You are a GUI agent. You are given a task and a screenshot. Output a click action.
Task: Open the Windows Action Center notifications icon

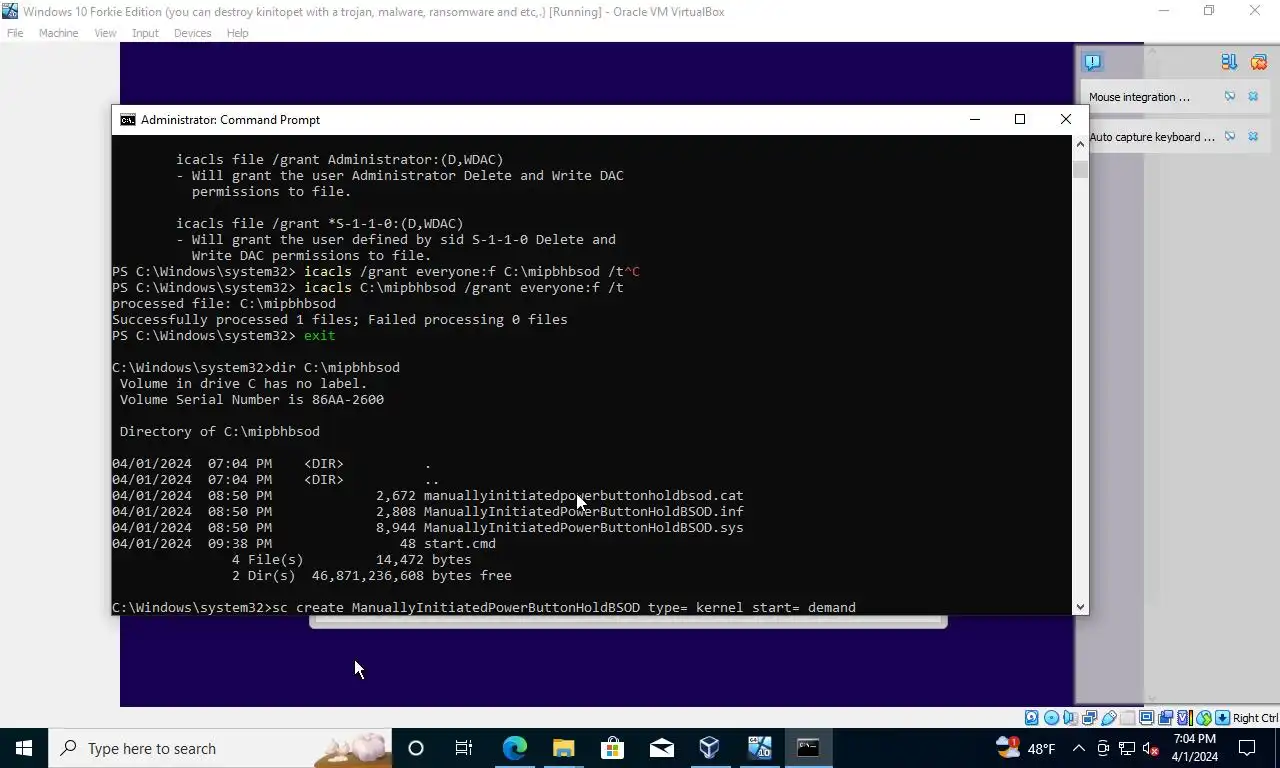click(1247, 748)
